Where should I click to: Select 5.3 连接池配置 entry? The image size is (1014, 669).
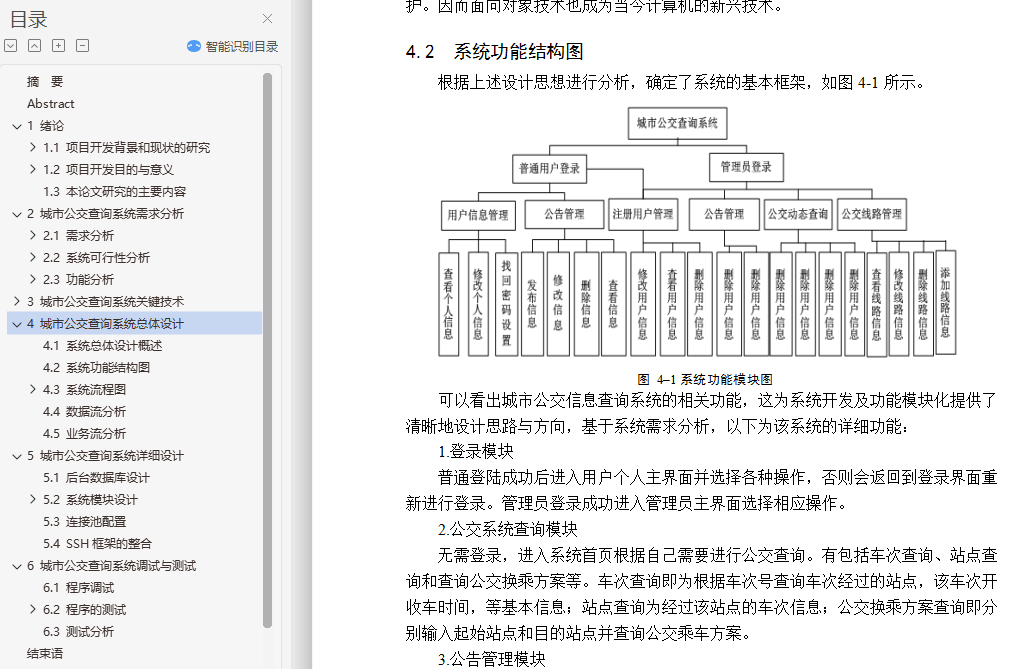pos(84,521)
